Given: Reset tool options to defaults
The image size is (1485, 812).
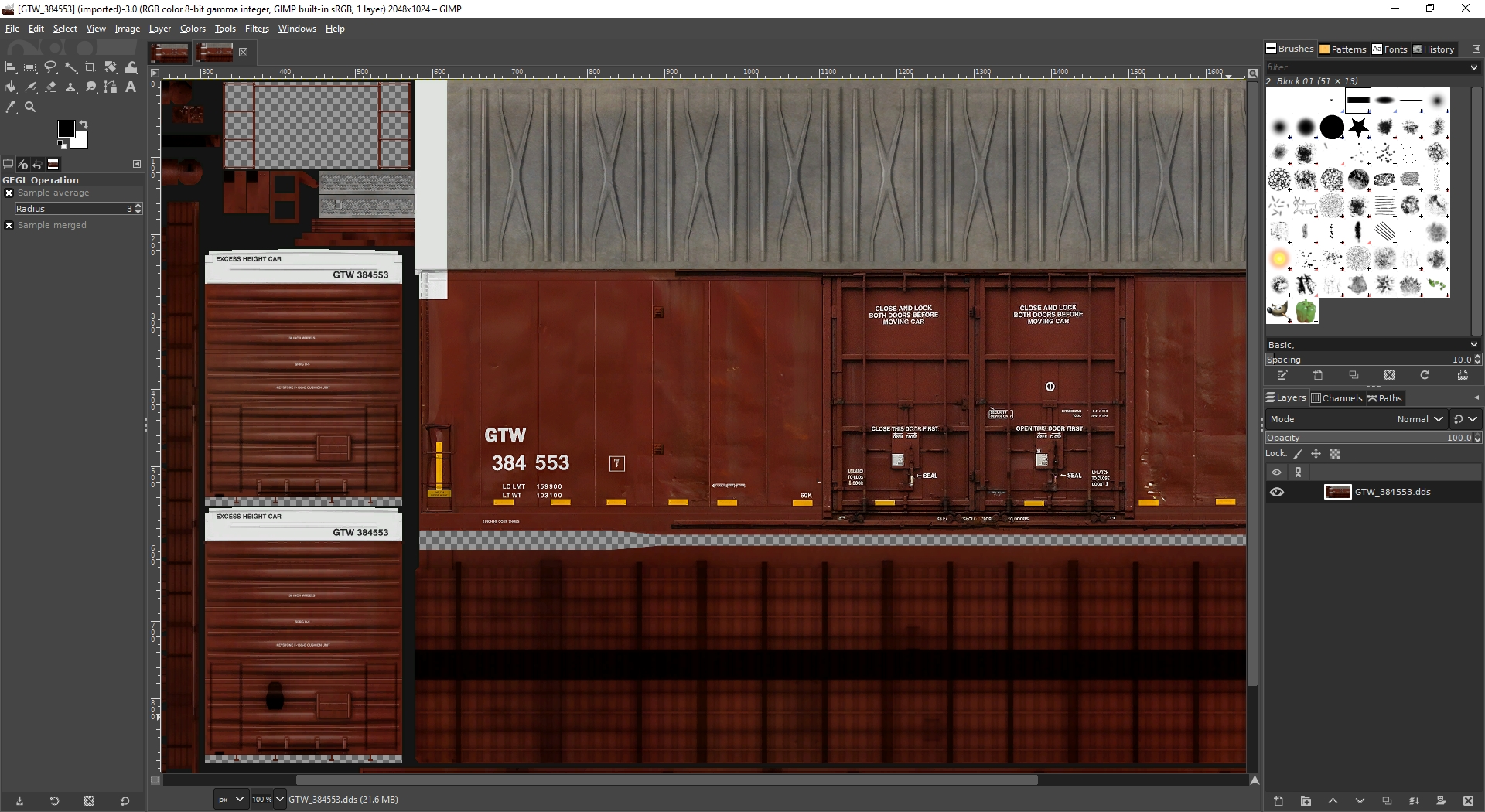Looking at the screenshot, I should [x=125, y=801].
